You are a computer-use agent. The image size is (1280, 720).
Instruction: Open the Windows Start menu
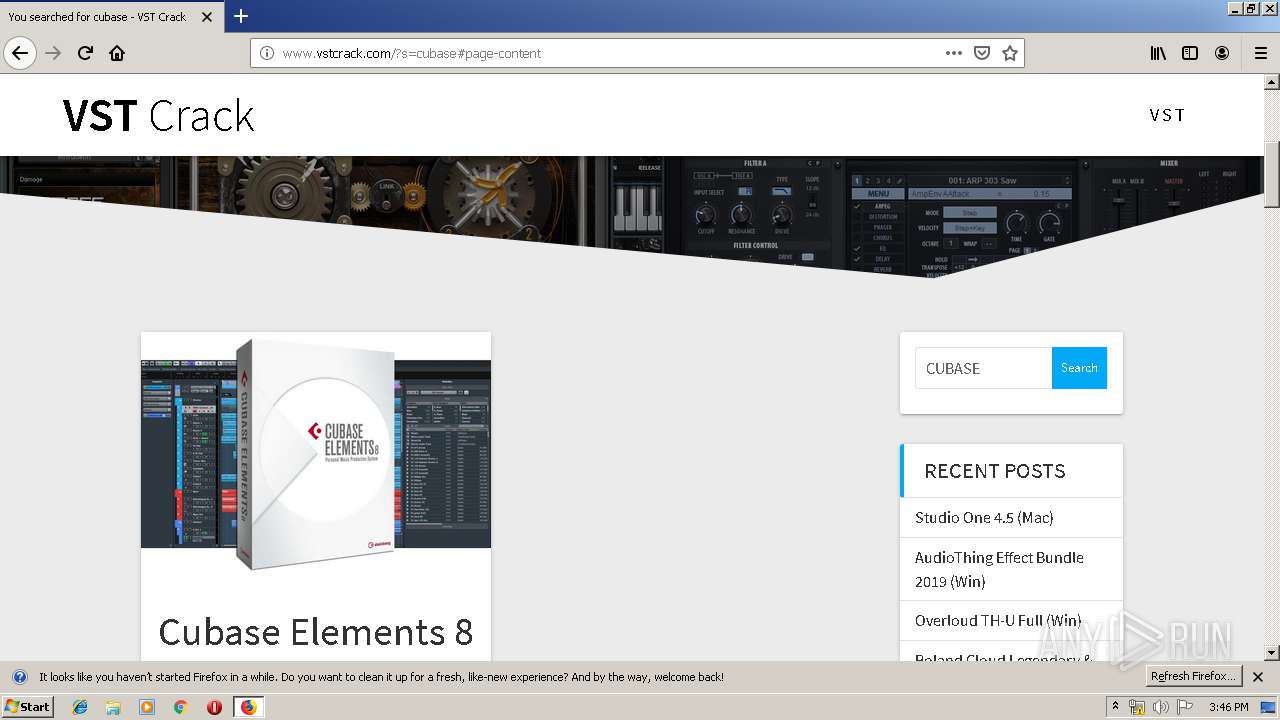coord(27,707)
